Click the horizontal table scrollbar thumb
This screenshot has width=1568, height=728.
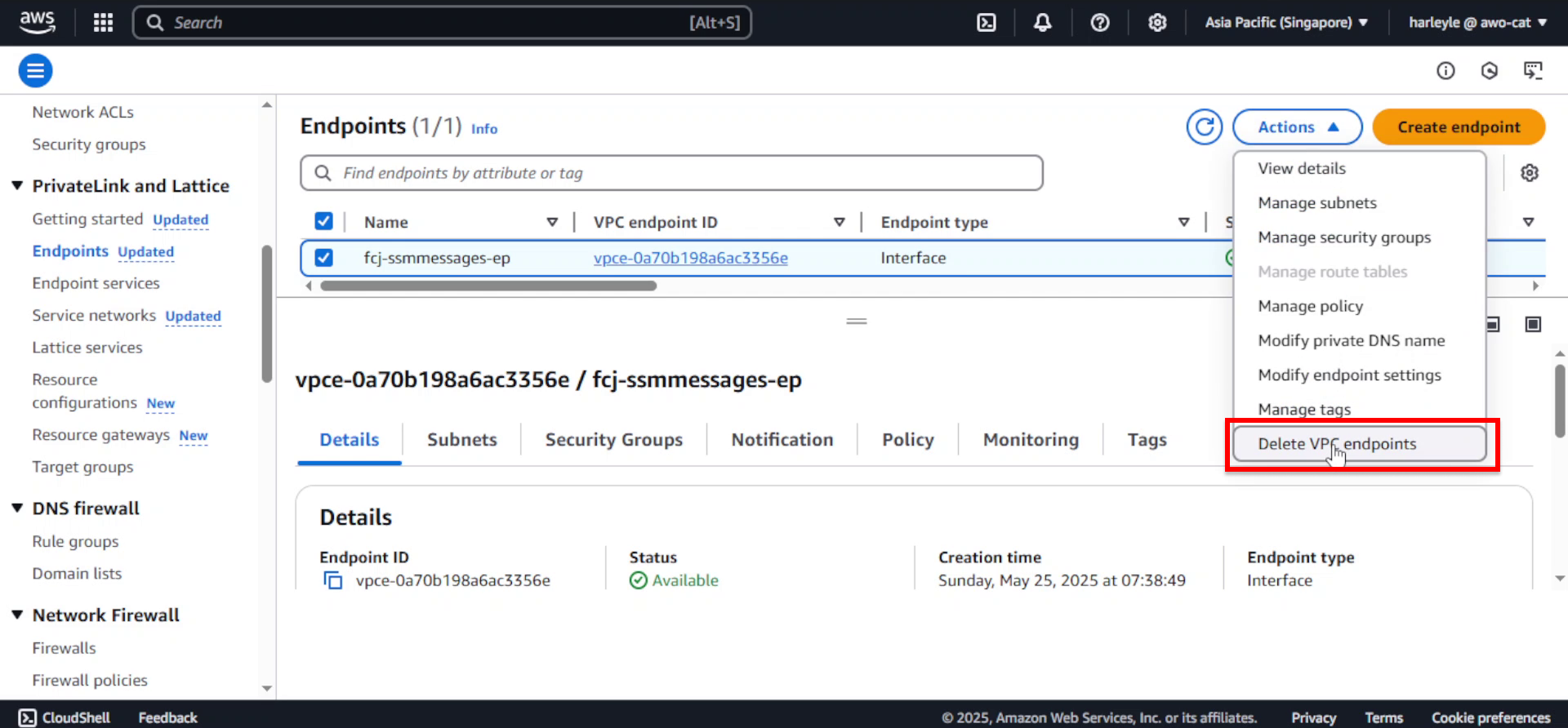pyautogui.click(x=488, y=286)
